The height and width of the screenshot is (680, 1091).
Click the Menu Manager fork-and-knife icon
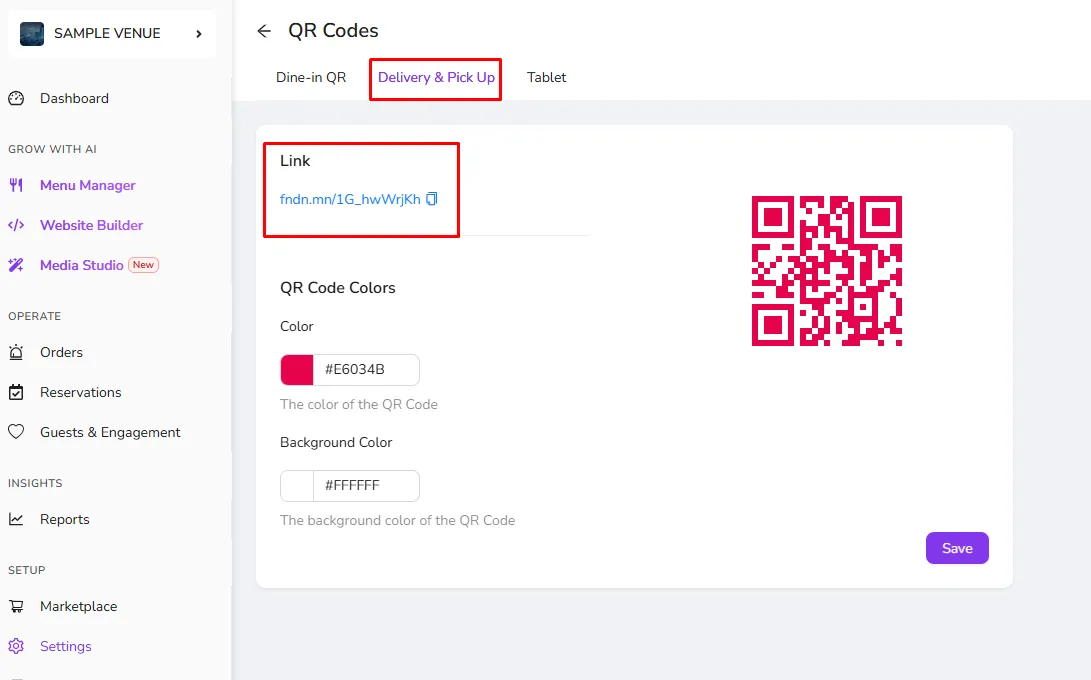[16, 185]
